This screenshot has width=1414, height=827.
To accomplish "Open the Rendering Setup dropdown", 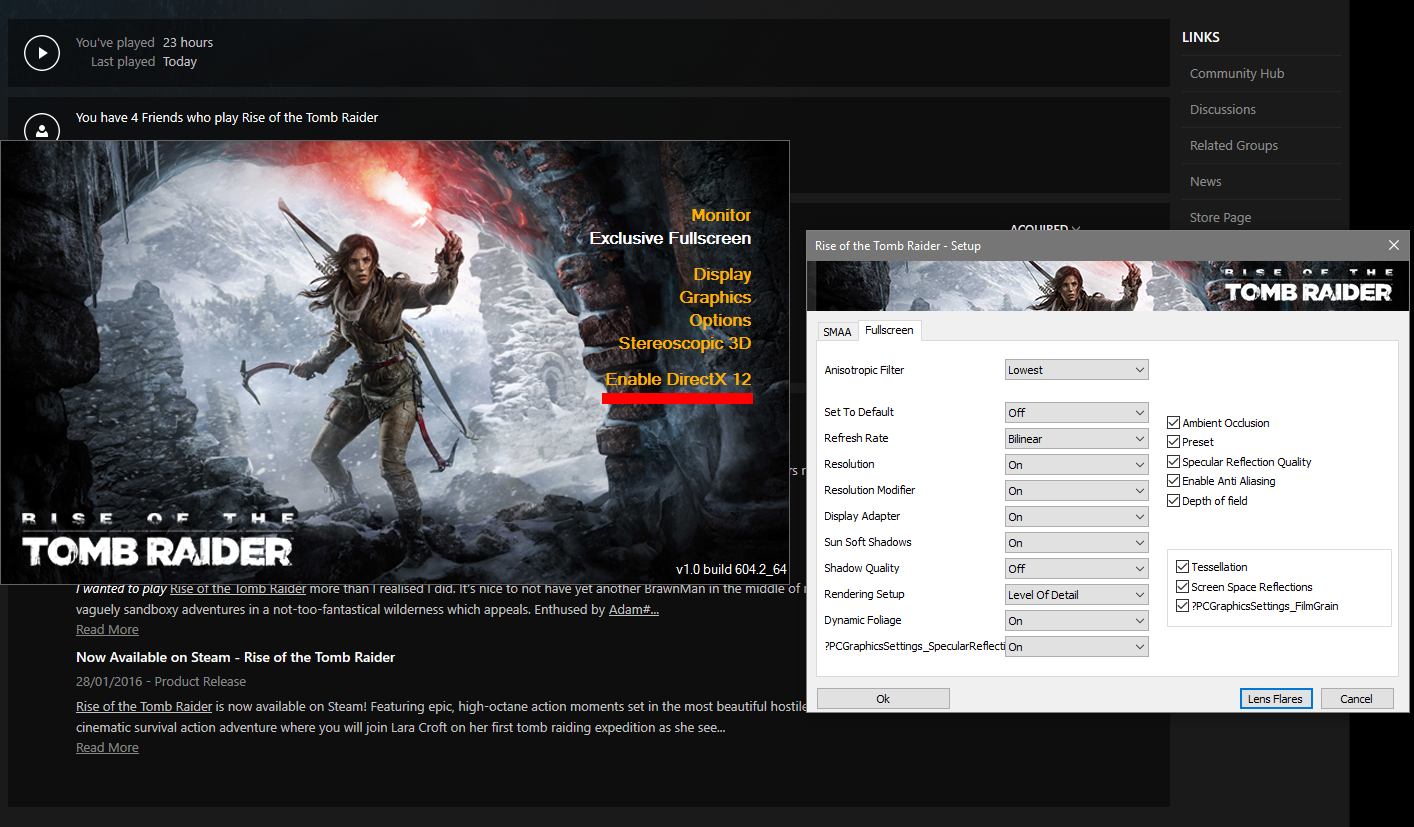I will [x=1077, y=594].
